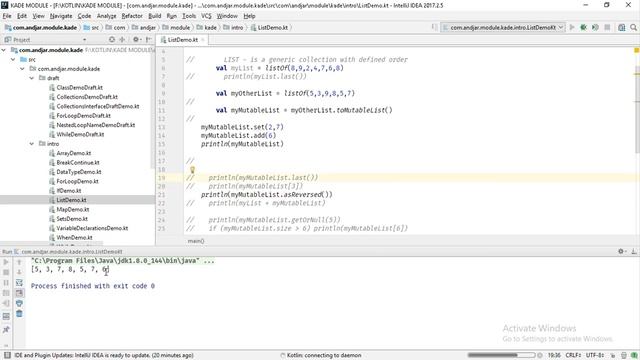
Task: Open MapDemo.kt in project tree
Action: [73, 209]
